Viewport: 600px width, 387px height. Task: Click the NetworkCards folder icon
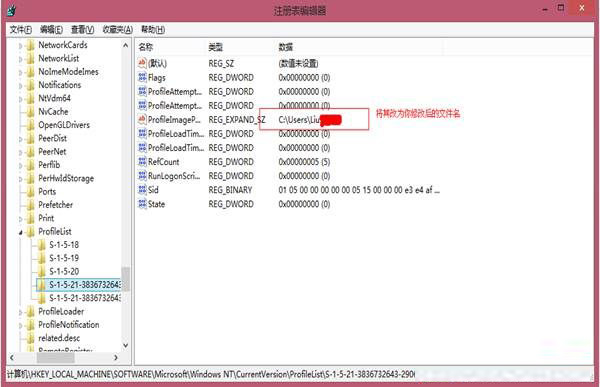(x=31, y=45)
